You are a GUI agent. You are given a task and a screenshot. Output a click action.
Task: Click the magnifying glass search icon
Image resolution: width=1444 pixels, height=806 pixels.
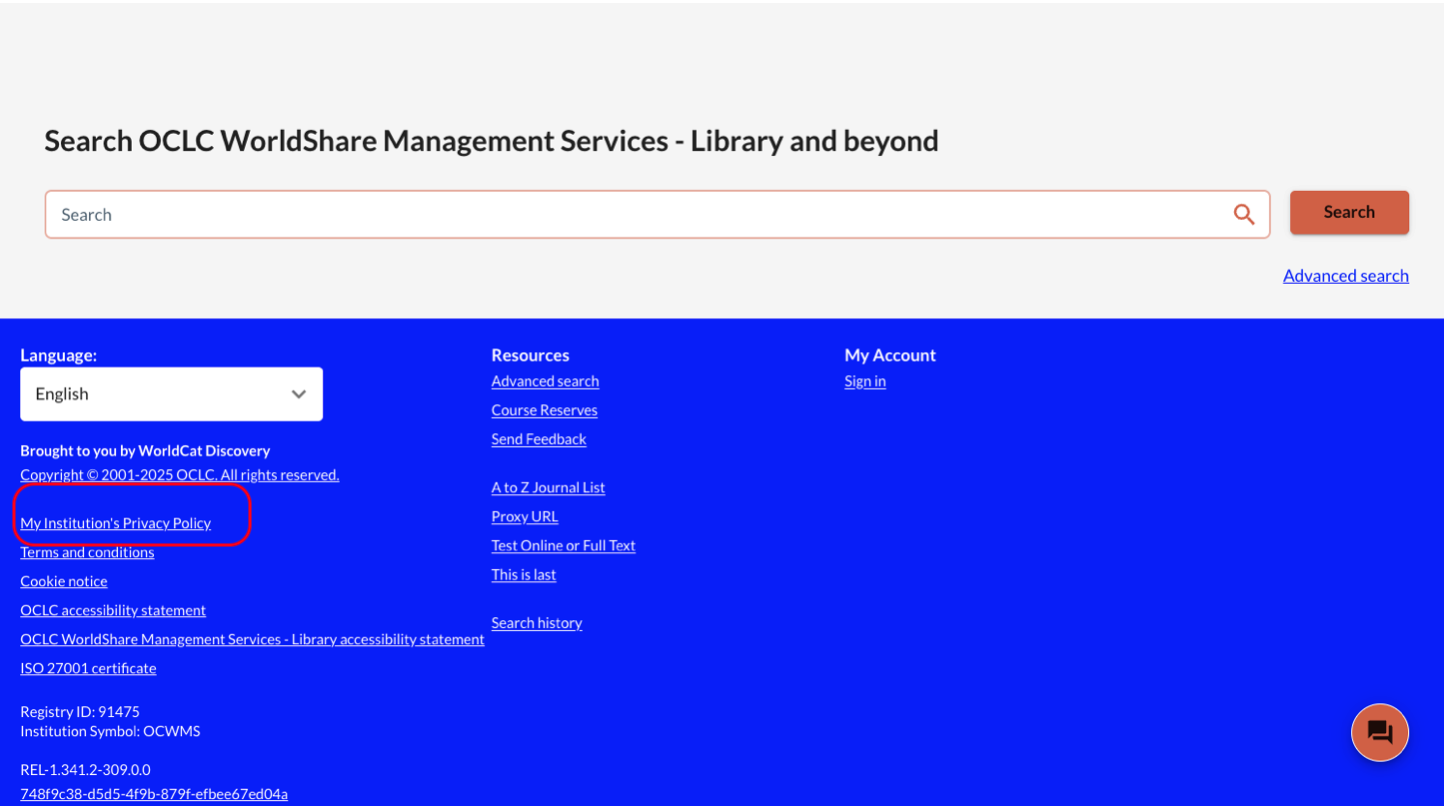click(x=1243, y=214)
